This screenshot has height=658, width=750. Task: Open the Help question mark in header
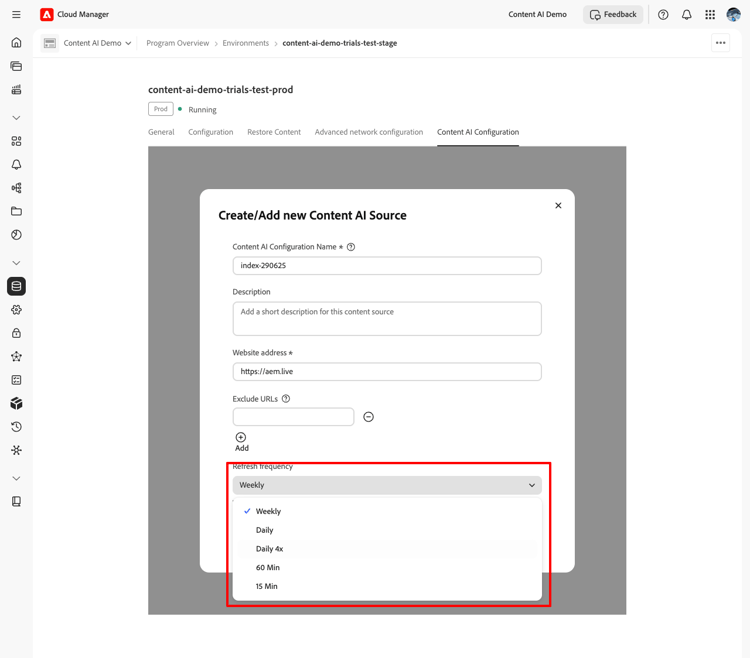click(x=663, y=14)
